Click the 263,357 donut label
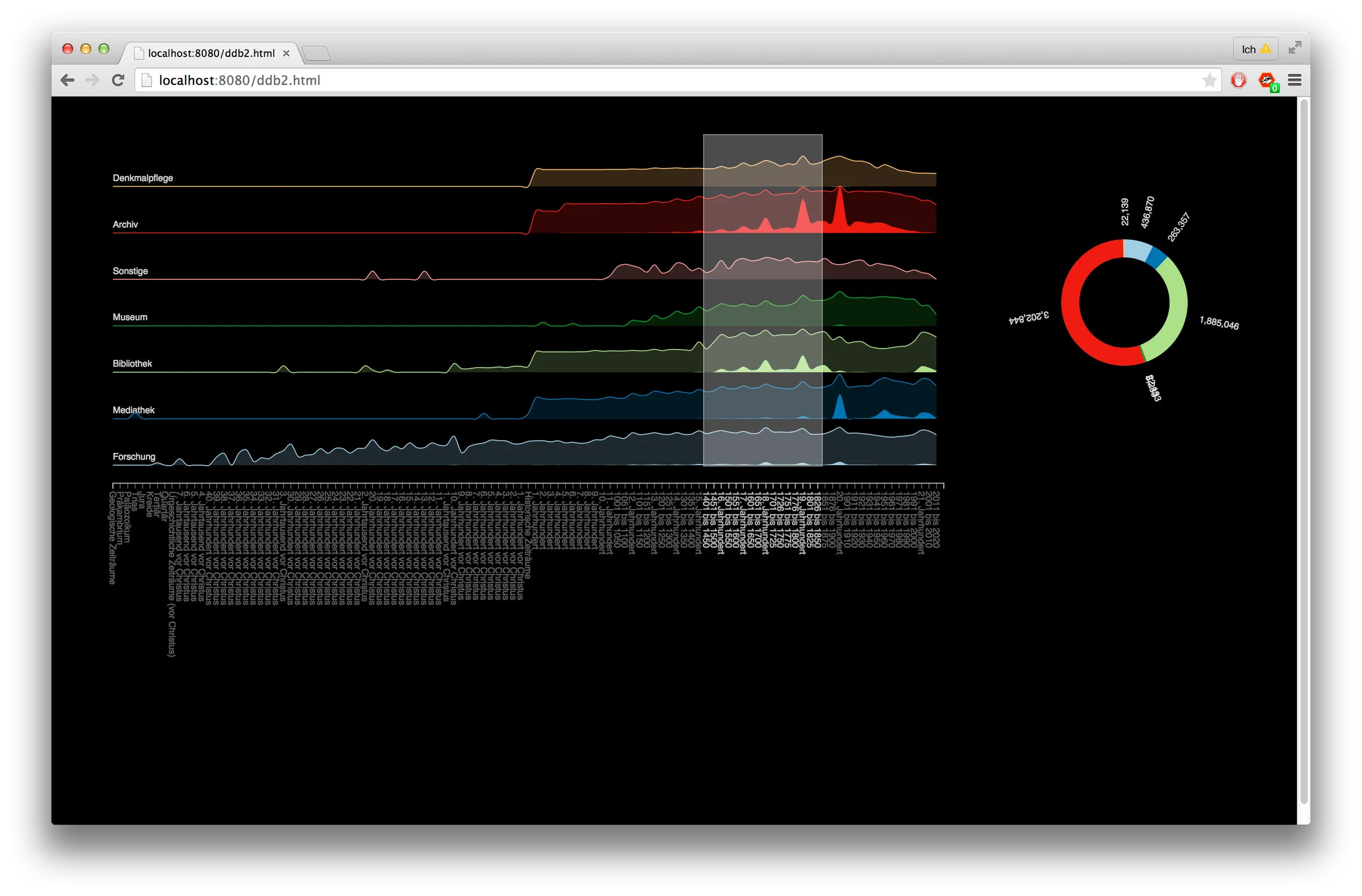Viewport: 1362px width, 896px height. pyautogui.click(x=1178, y=227)
